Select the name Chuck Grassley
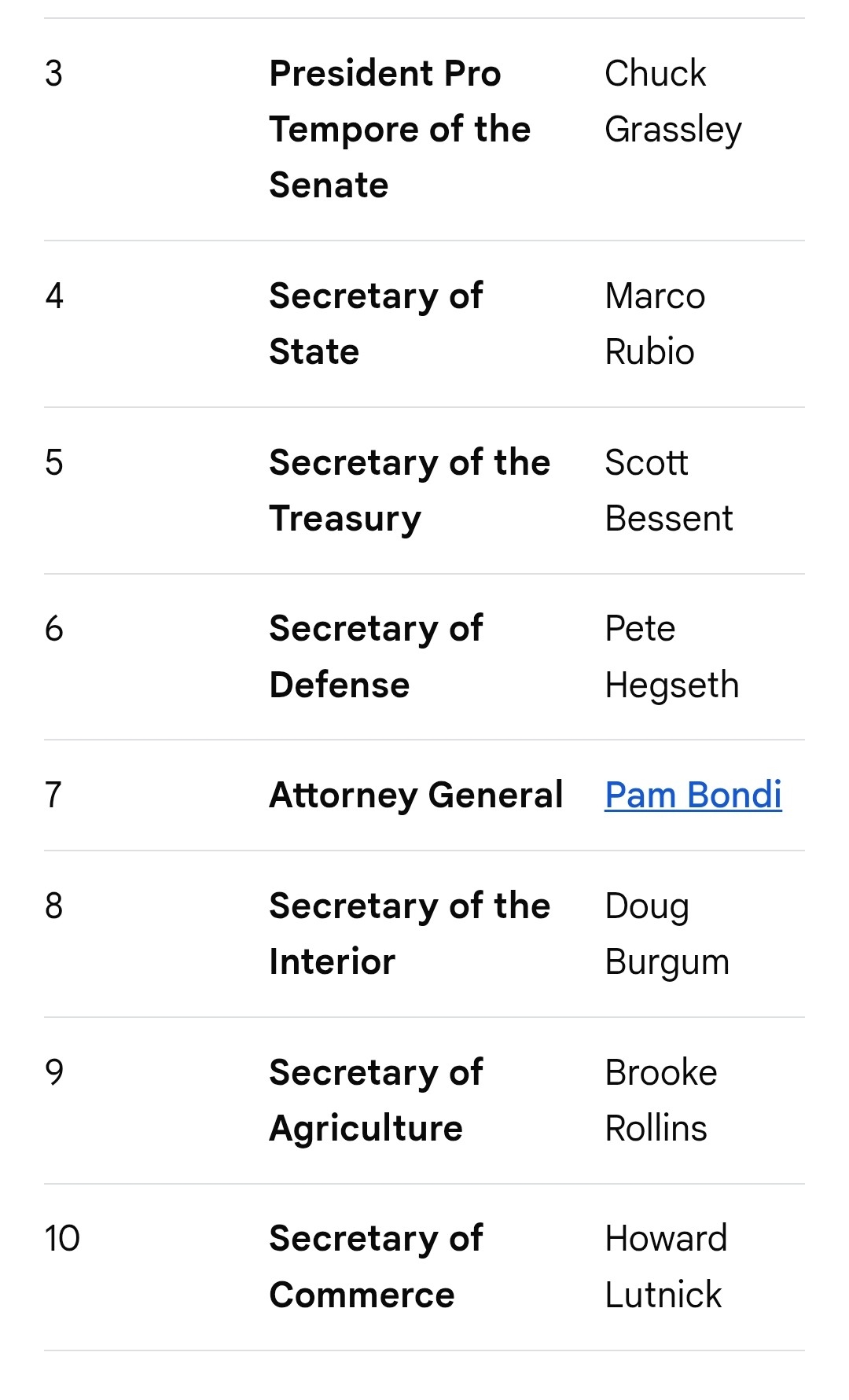This screenshot has width=849, height=1400. [x=673, y=101]
